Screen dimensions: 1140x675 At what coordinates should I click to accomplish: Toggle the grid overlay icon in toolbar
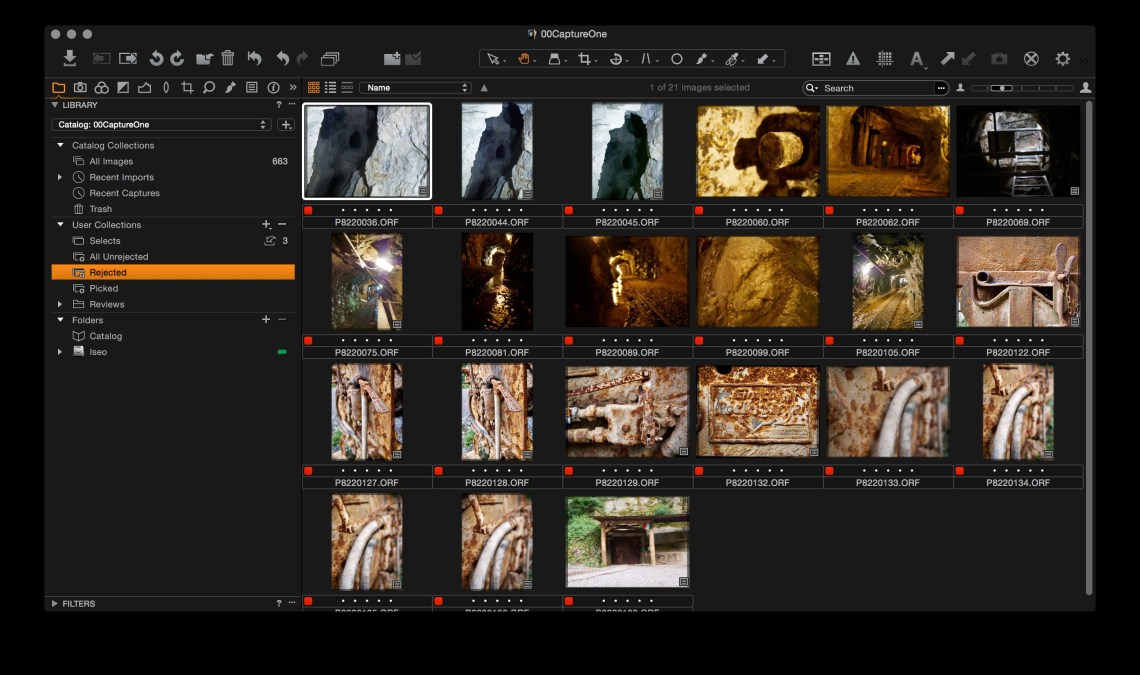point(885,59)
